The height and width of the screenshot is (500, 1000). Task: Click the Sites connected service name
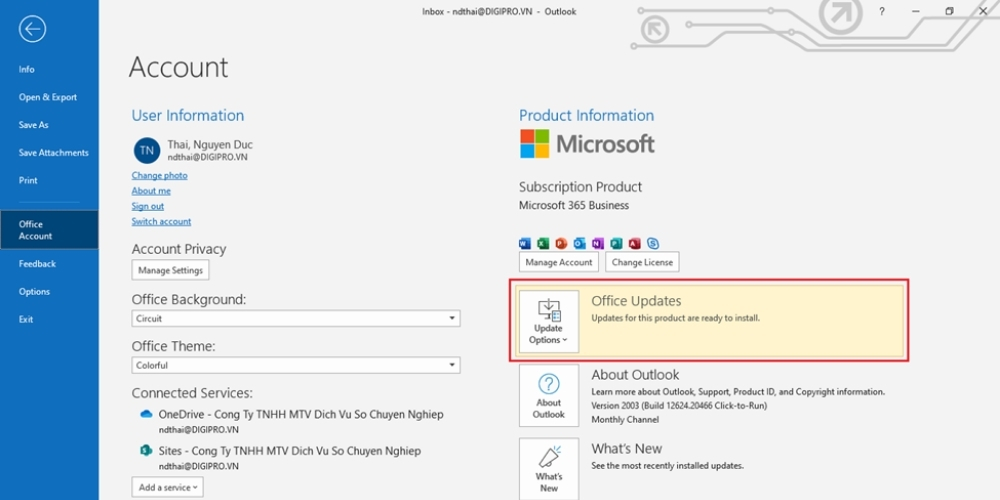pos(290,451)
